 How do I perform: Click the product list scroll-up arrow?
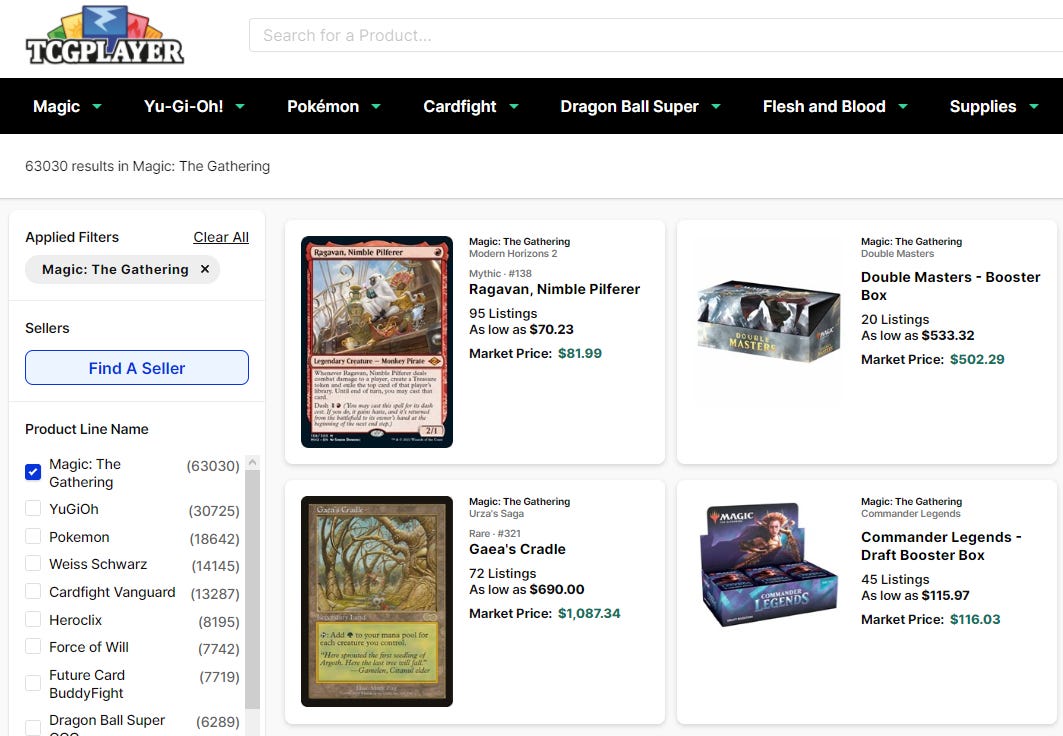pos(252,462)
